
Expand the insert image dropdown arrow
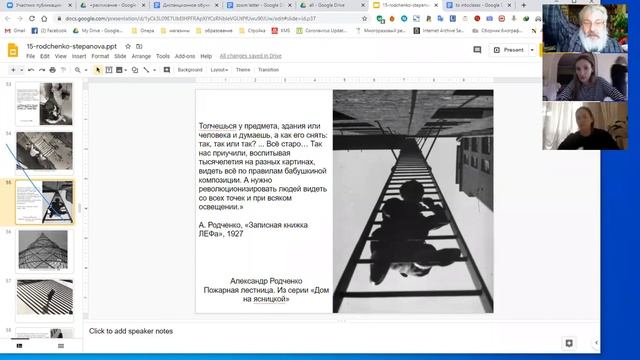coord(125,70)
